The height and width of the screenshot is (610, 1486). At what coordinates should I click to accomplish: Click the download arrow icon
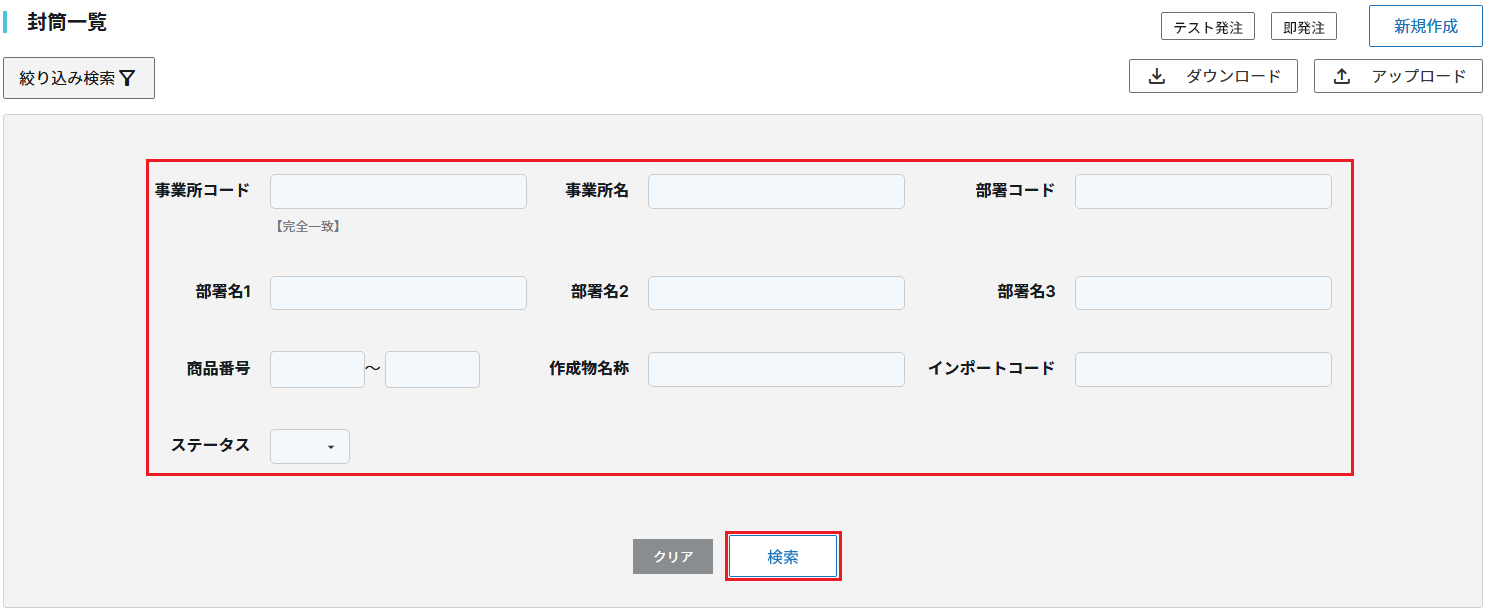coord(1157,76)
